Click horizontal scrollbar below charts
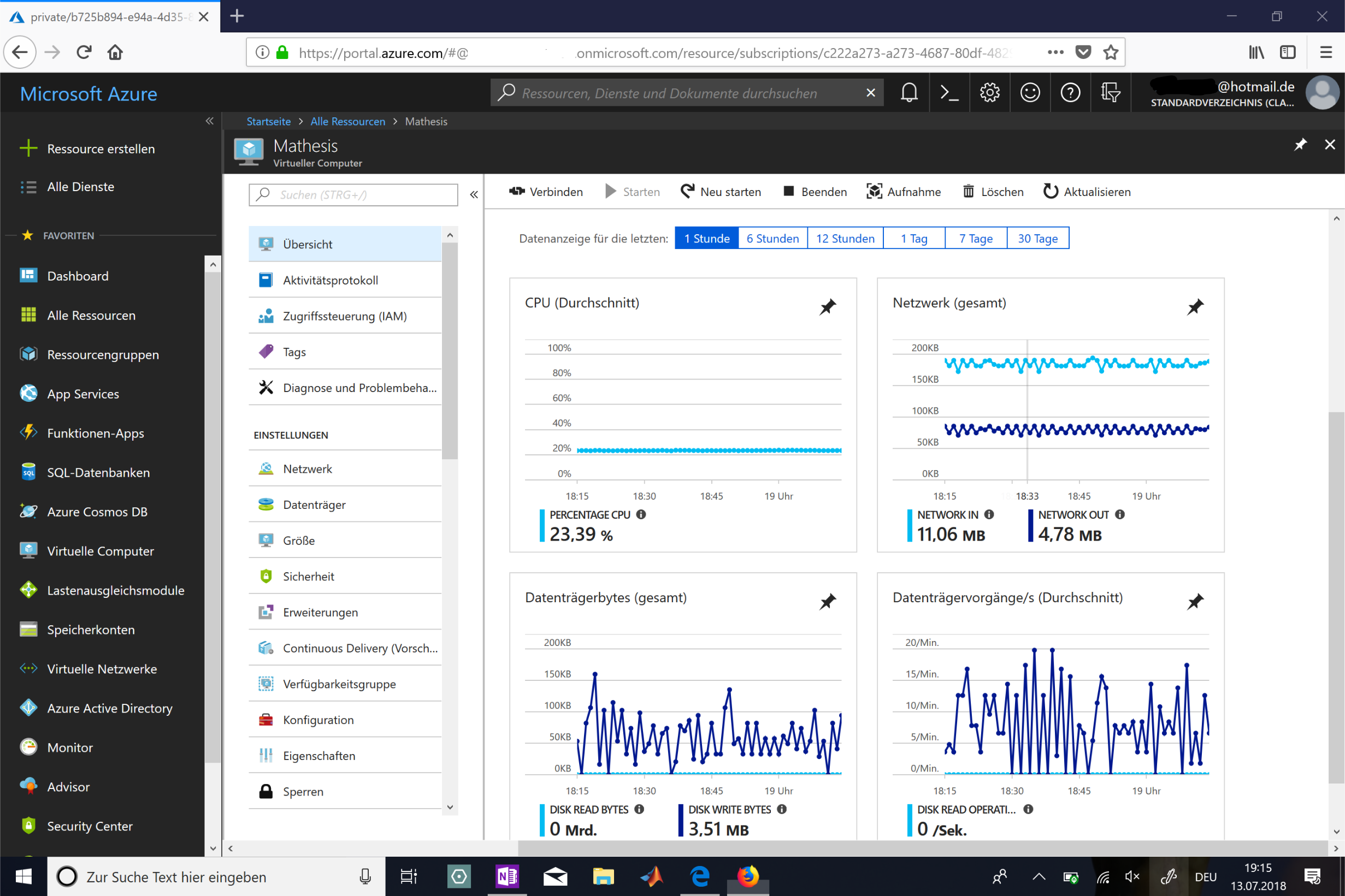The height and width of the screenshot is (896, 1345). pyautogui.click(x=923, y=848)
